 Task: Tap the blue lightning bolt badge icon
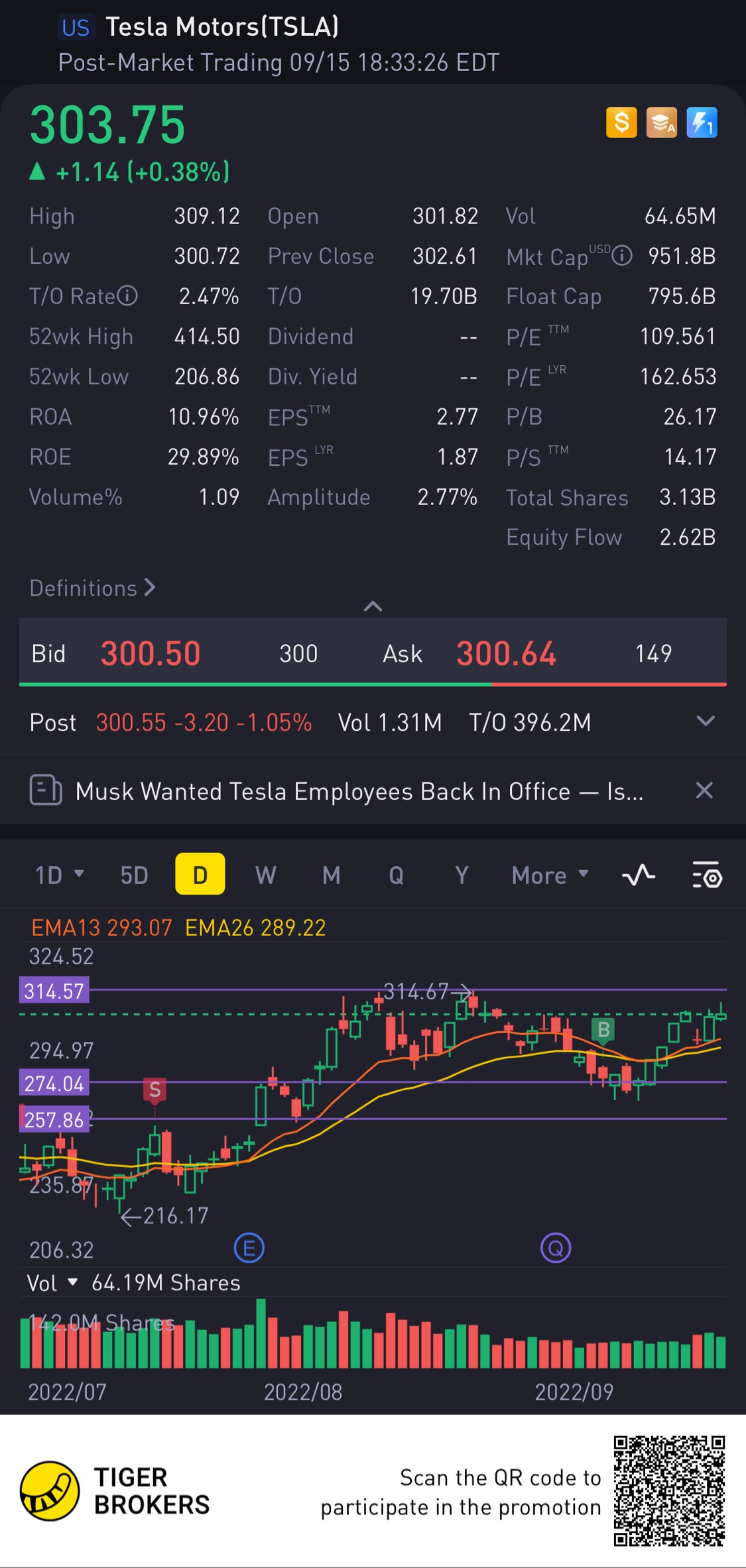(702, 123)
